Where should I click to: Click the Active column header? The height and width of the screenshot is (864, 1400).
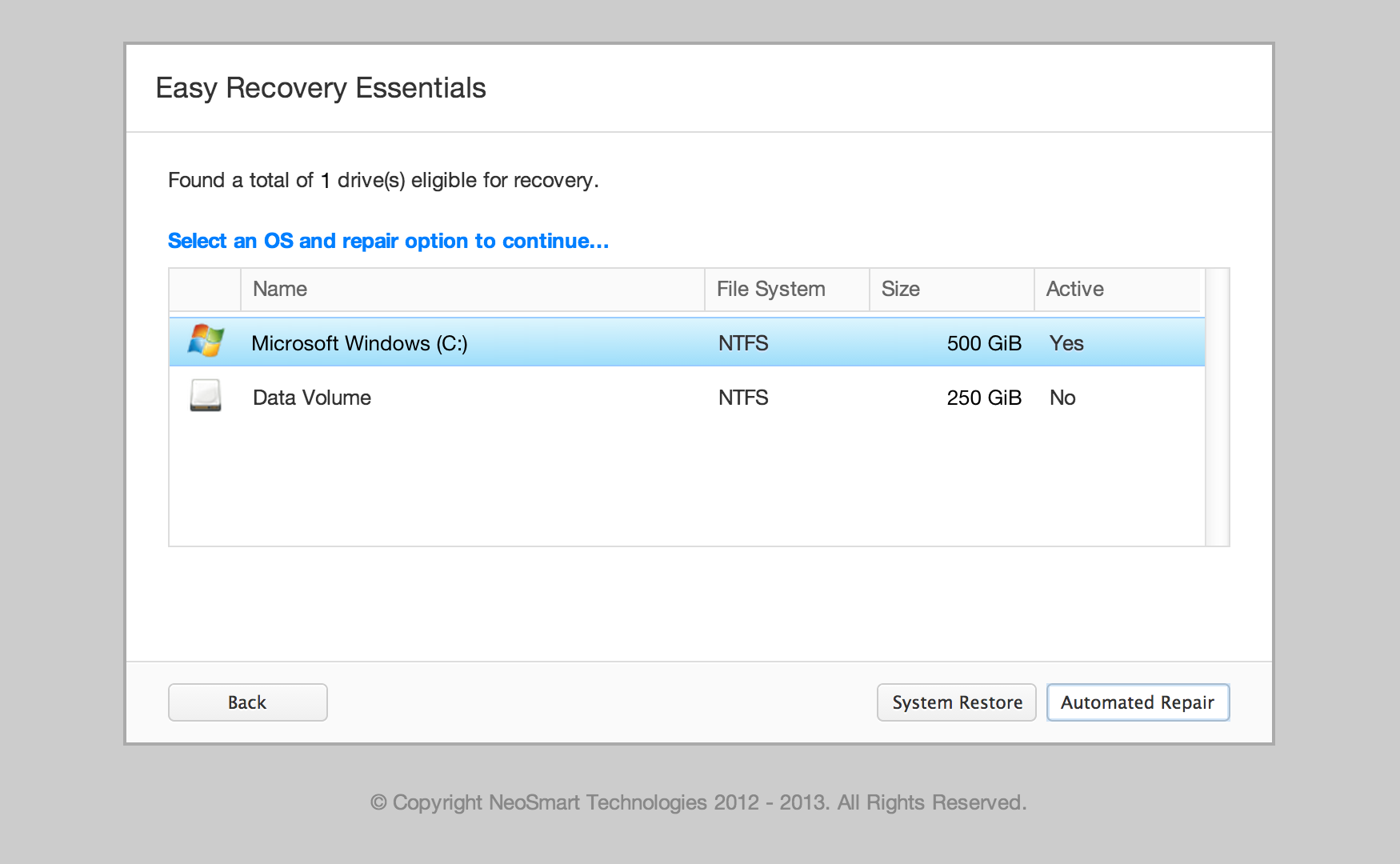click(1074, 289)
